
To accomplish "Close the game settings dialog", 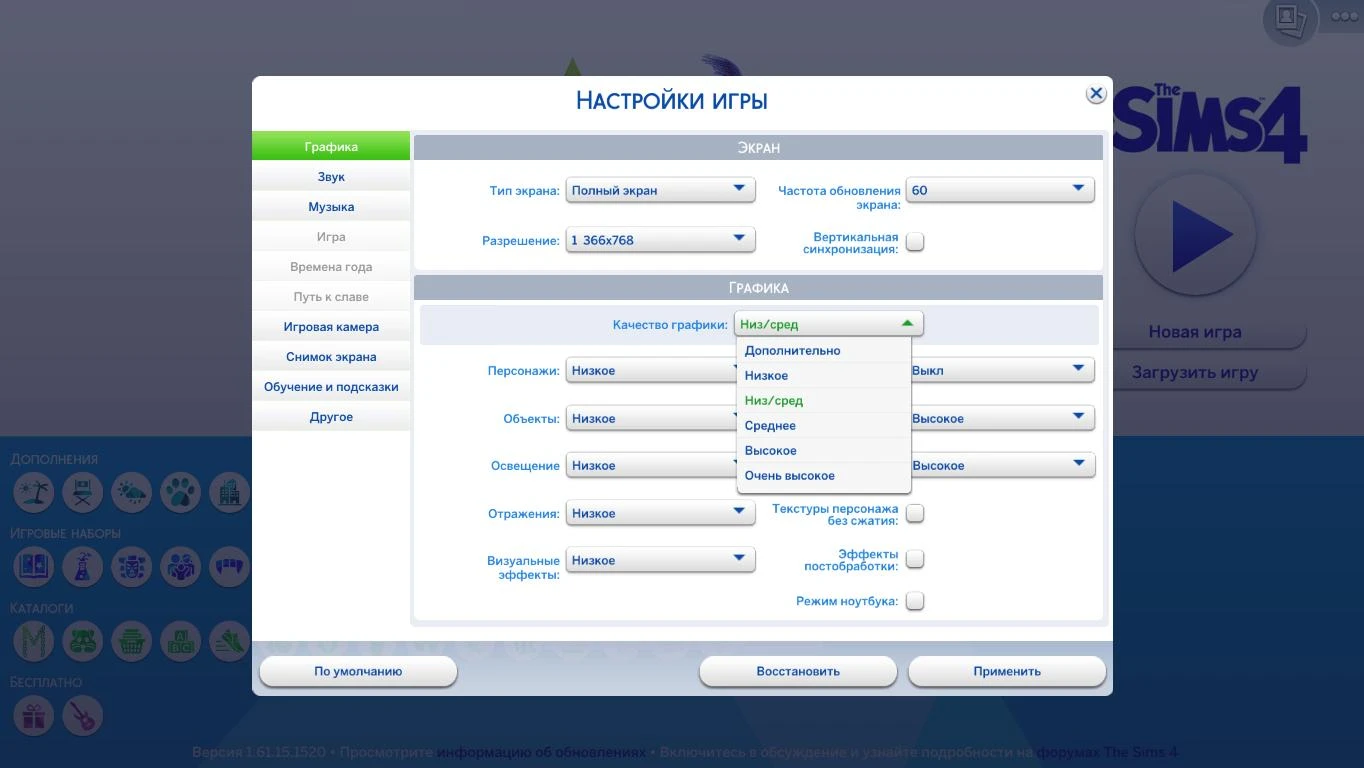I will [x=1096, y=94].
